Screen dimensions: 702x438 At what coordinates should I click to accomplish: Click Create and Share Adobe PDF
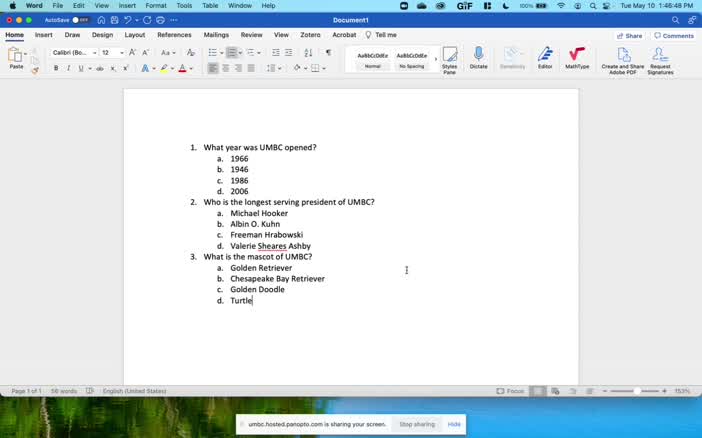[x=623, y=60]
